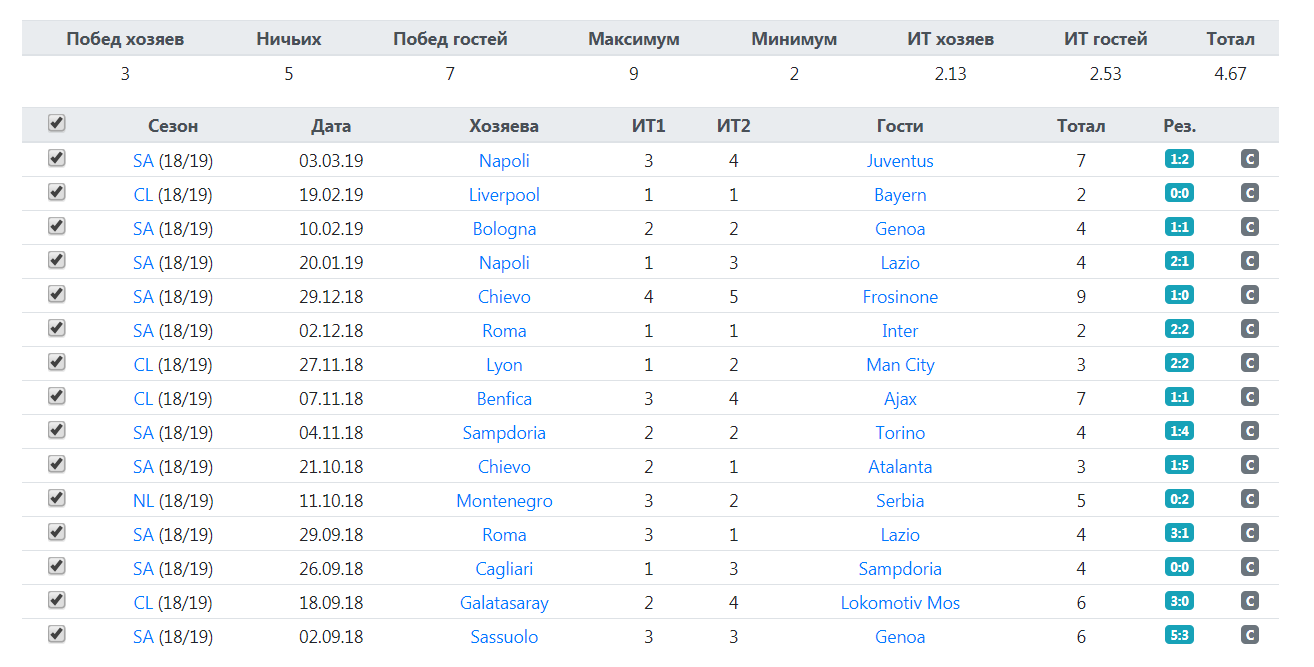1314x667 pixels.
Task: Open the 1:2 result badge for Napoli–Juventus
Action: (x=1179, y=159)
